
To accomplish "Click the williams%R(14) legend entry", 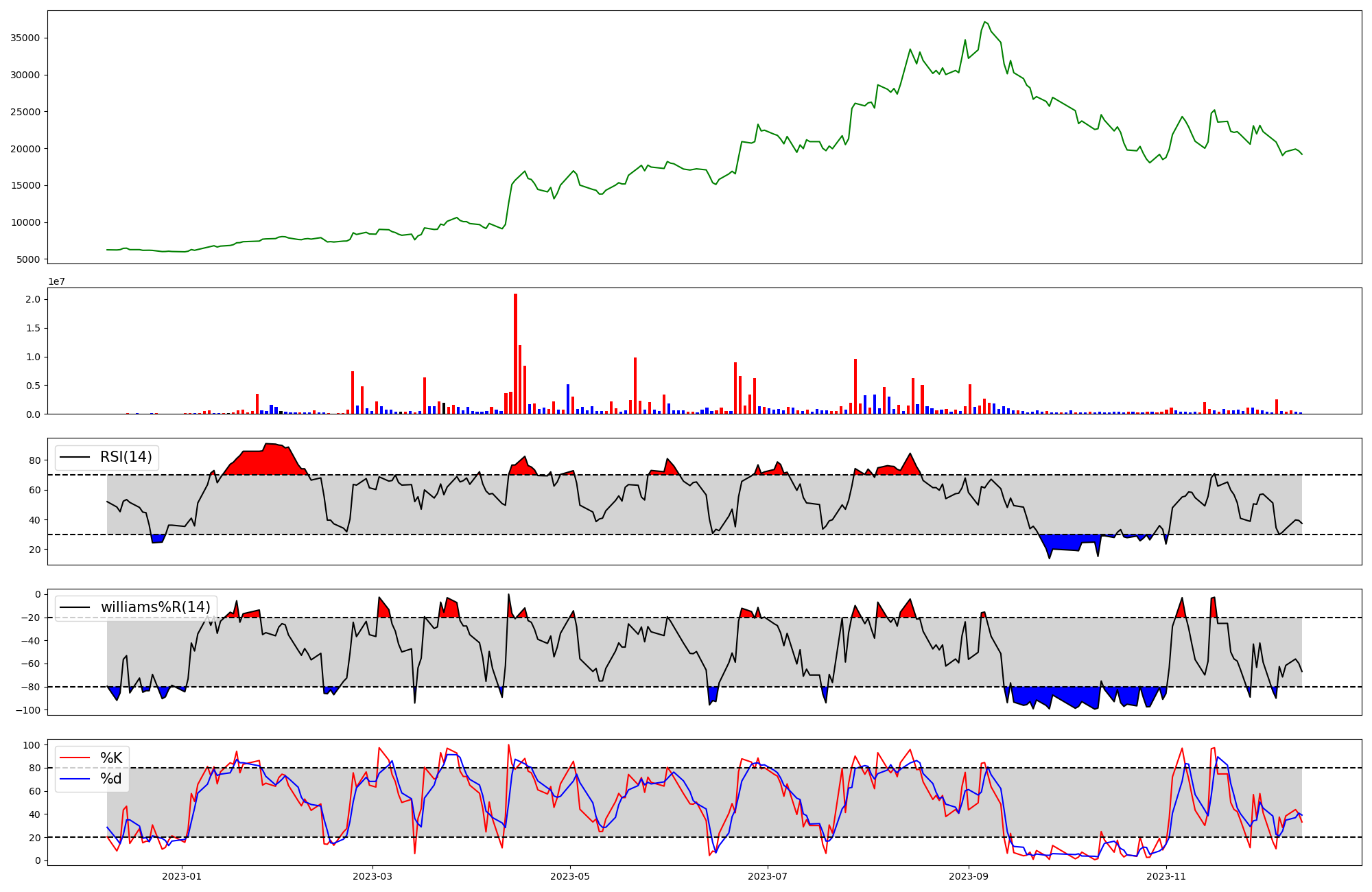I will coord(155,607).
